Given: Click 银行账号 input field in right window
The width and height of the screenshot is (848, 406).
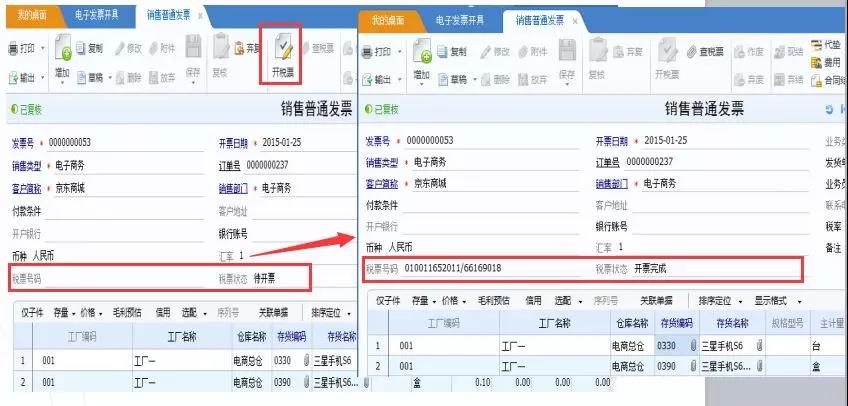Looking at the screenshot, I should pyautogui.click(x=720, y=227).
